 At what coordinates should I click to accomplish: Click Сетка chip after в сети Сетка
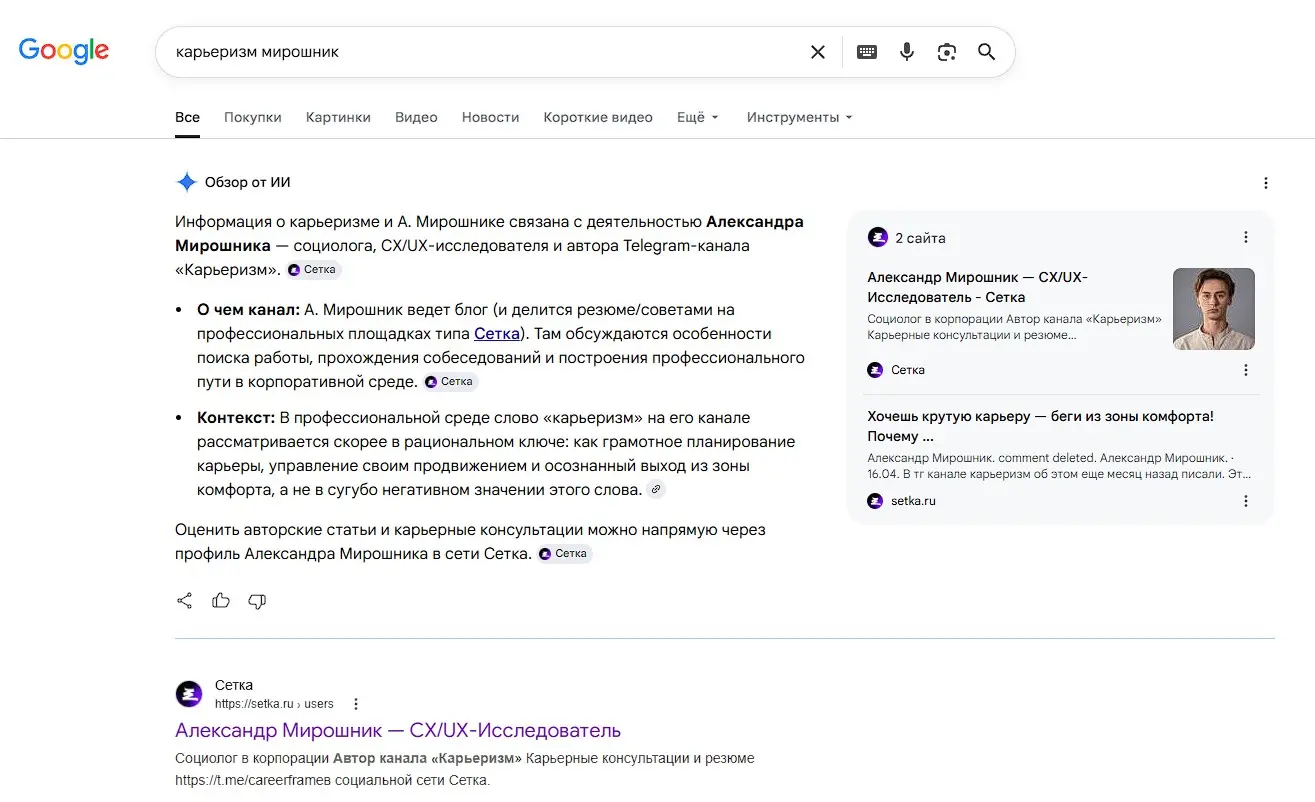coord(564,554)
